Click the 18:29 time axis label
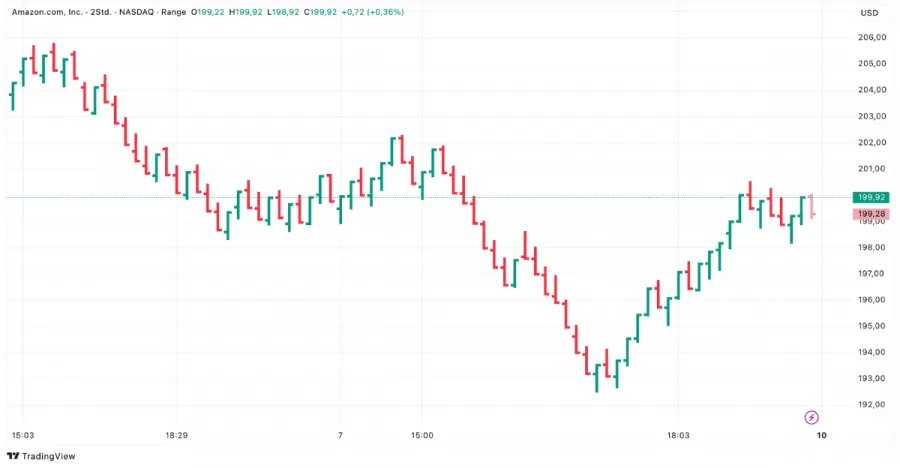Screen dimensions: 900x468 (x=176, y=435)
